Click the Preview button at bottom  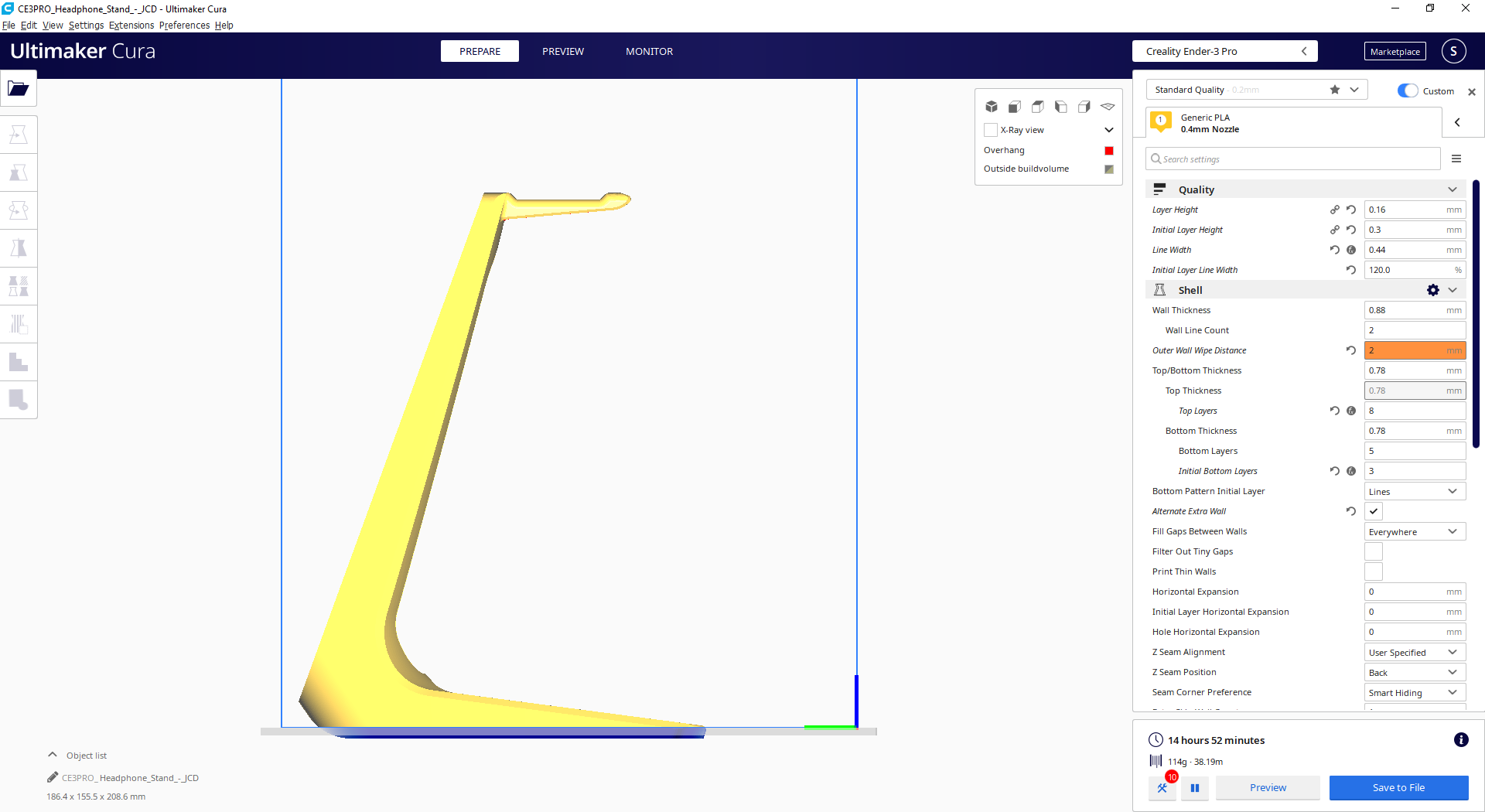(x=1268, y=788)
